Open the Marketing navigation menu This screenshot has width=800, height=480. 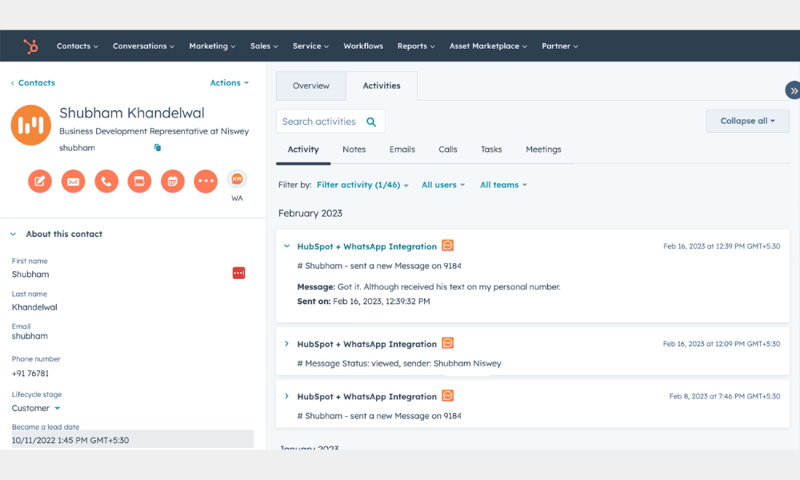point(212,46)
